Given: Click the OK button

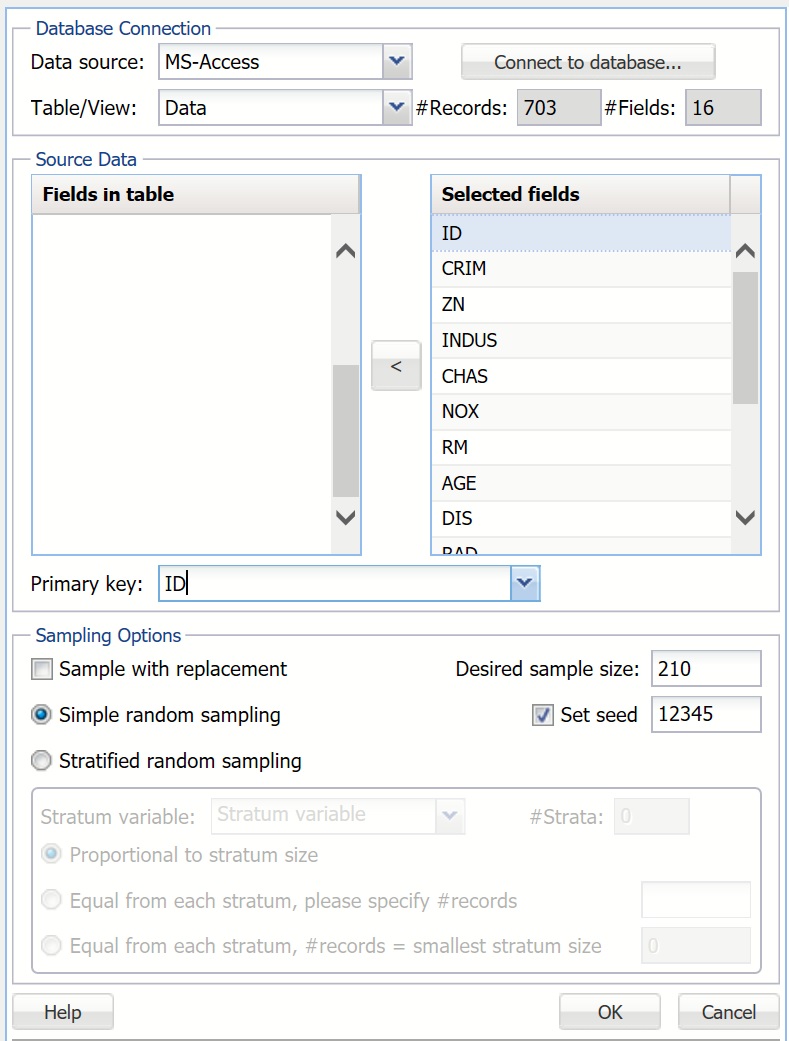Looking at the screenshot, I should click(x=609, y=1012).
